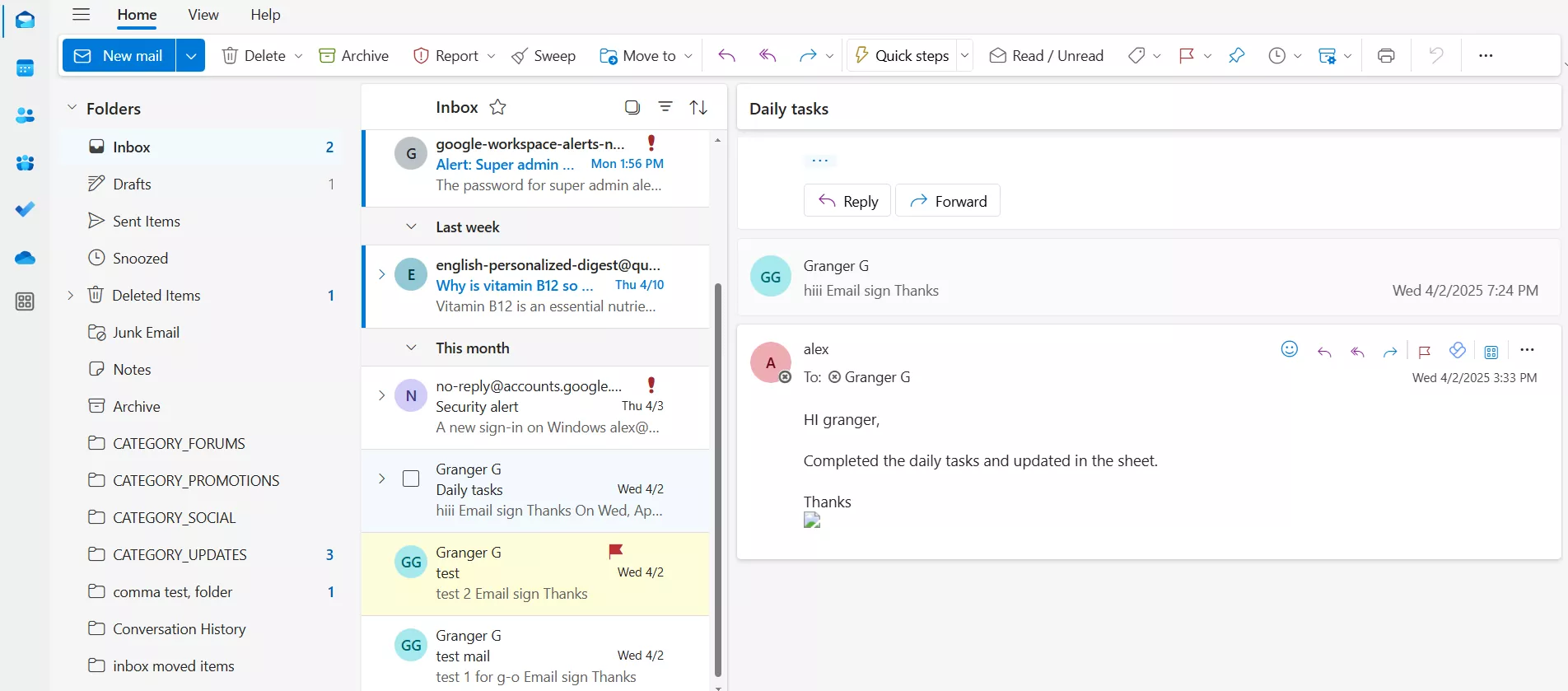
Task: Flag alex's message in the reading pane
Action: click(1424, 352)
